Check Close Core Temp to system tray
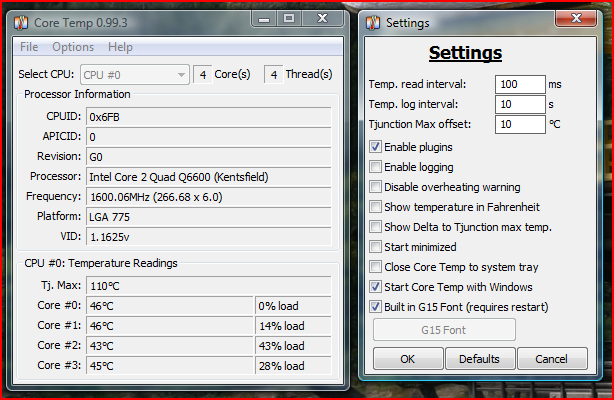 coord(375,267)
